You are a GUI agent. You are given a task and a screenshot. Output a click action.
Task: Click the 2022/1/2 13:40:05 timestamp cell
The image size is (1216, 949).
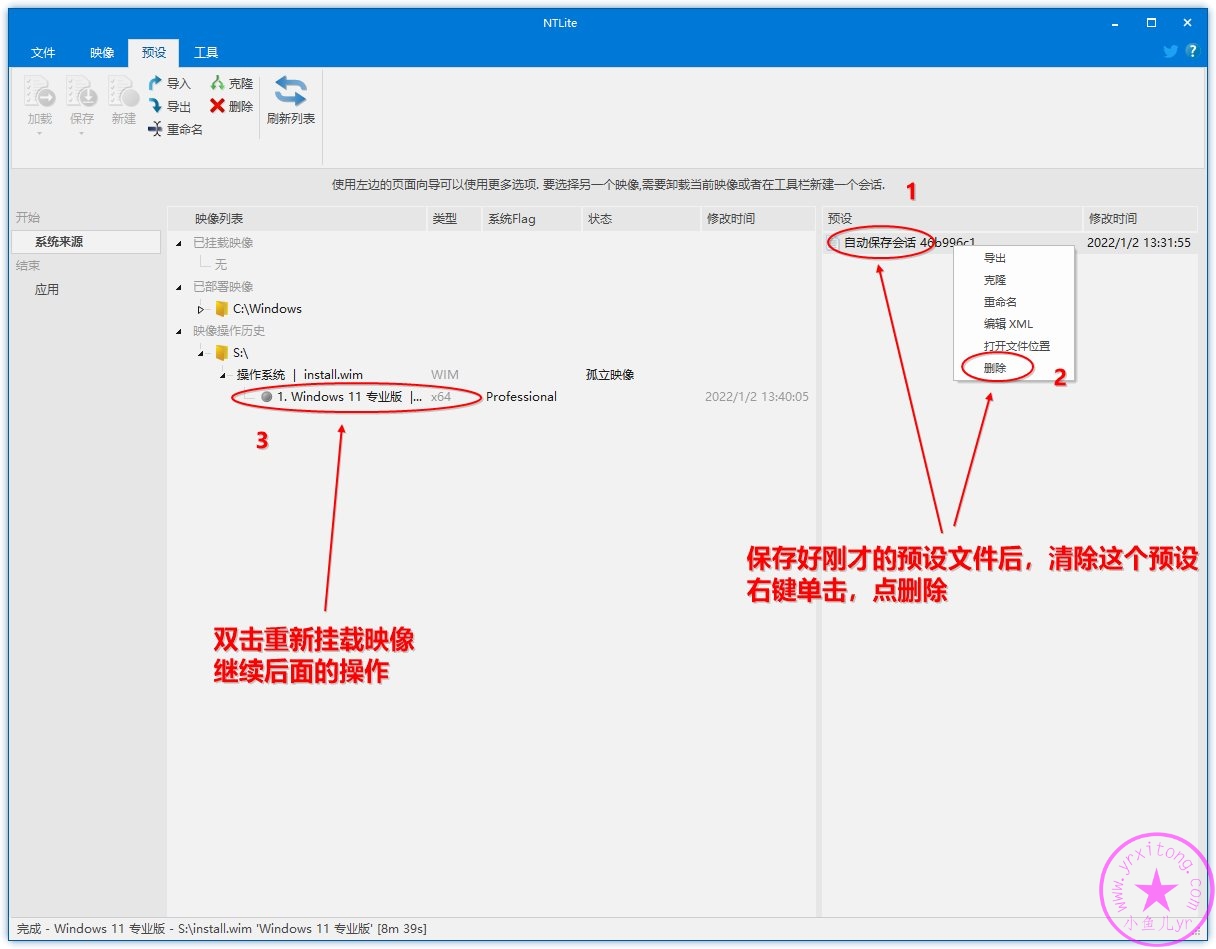[x=757, y=397]
